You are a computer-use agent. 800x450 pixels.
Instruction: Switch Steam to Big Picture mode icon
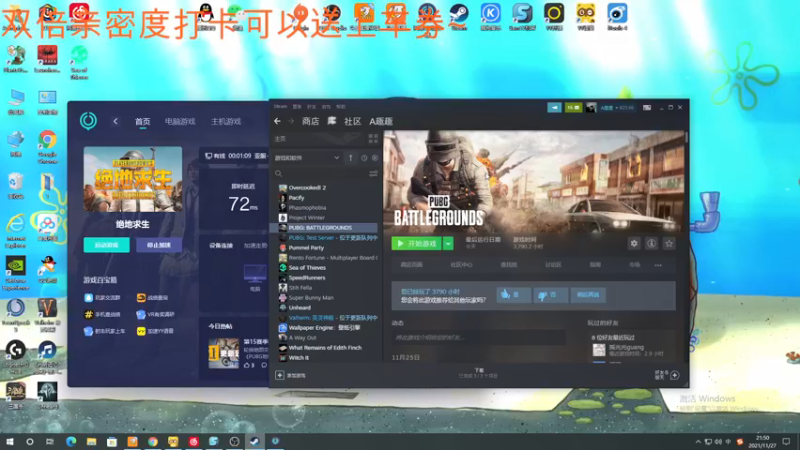click(647, 108)
